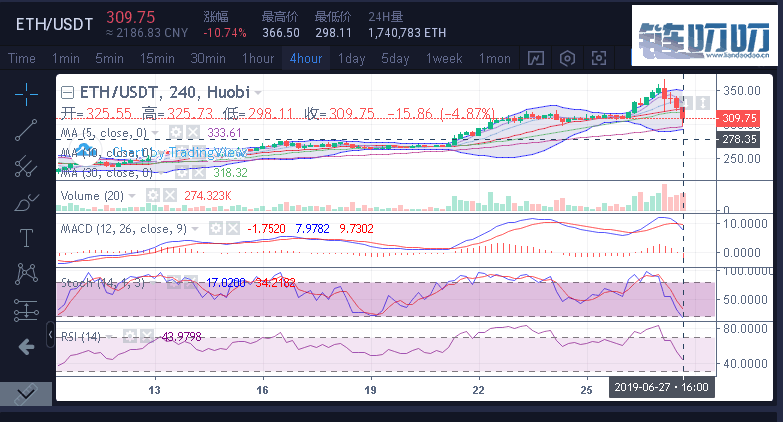Remove the MA (30, close, 0) indicator

tap(199, 173)
